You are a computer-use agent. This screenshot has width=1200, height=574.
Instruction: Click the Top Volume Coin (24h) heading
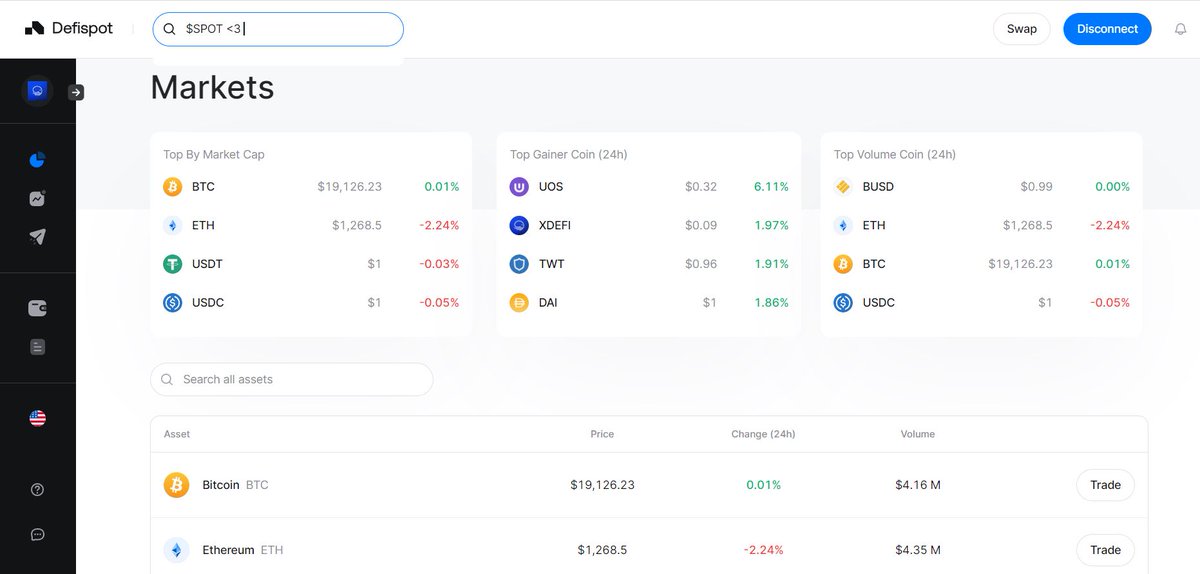pos(895,154)
